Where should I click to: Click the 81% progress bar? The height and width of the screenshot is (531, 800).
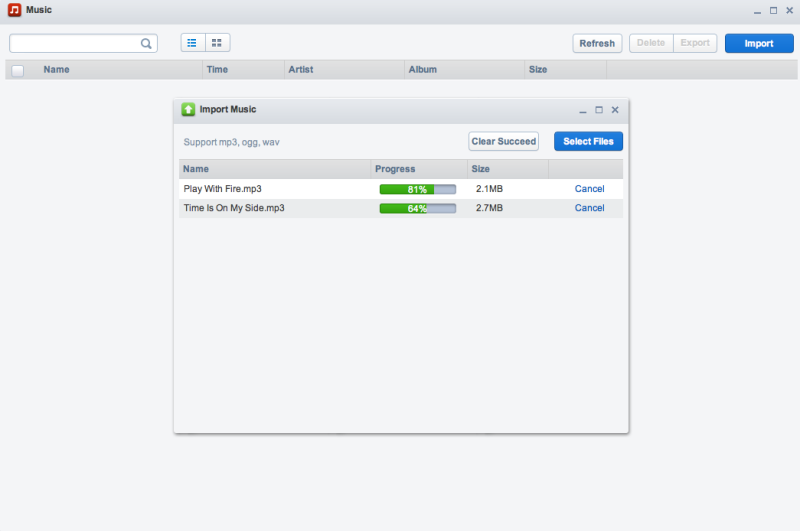tap(417, 189)
